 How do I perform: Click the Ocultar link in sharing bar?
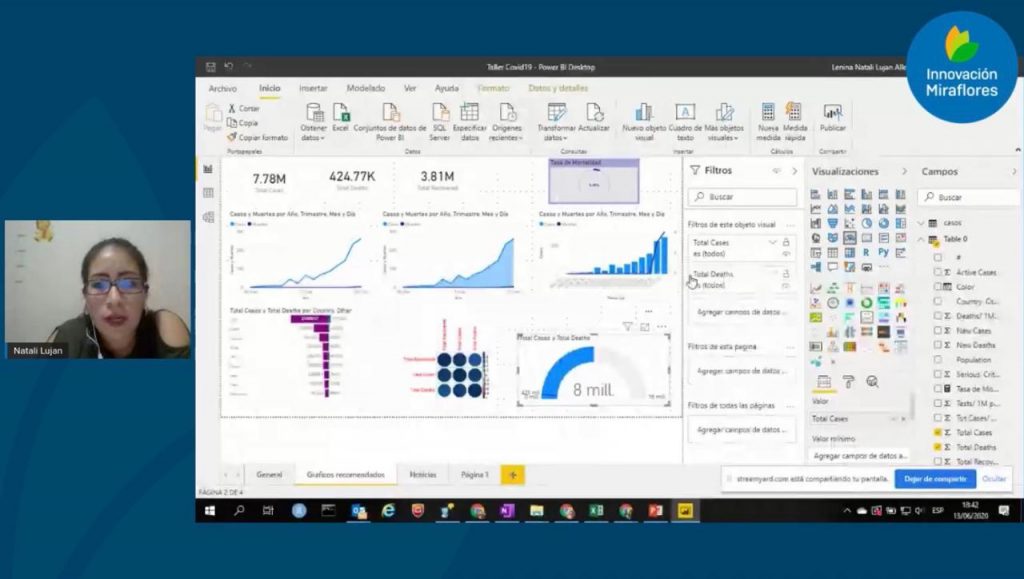coord(994,478)
